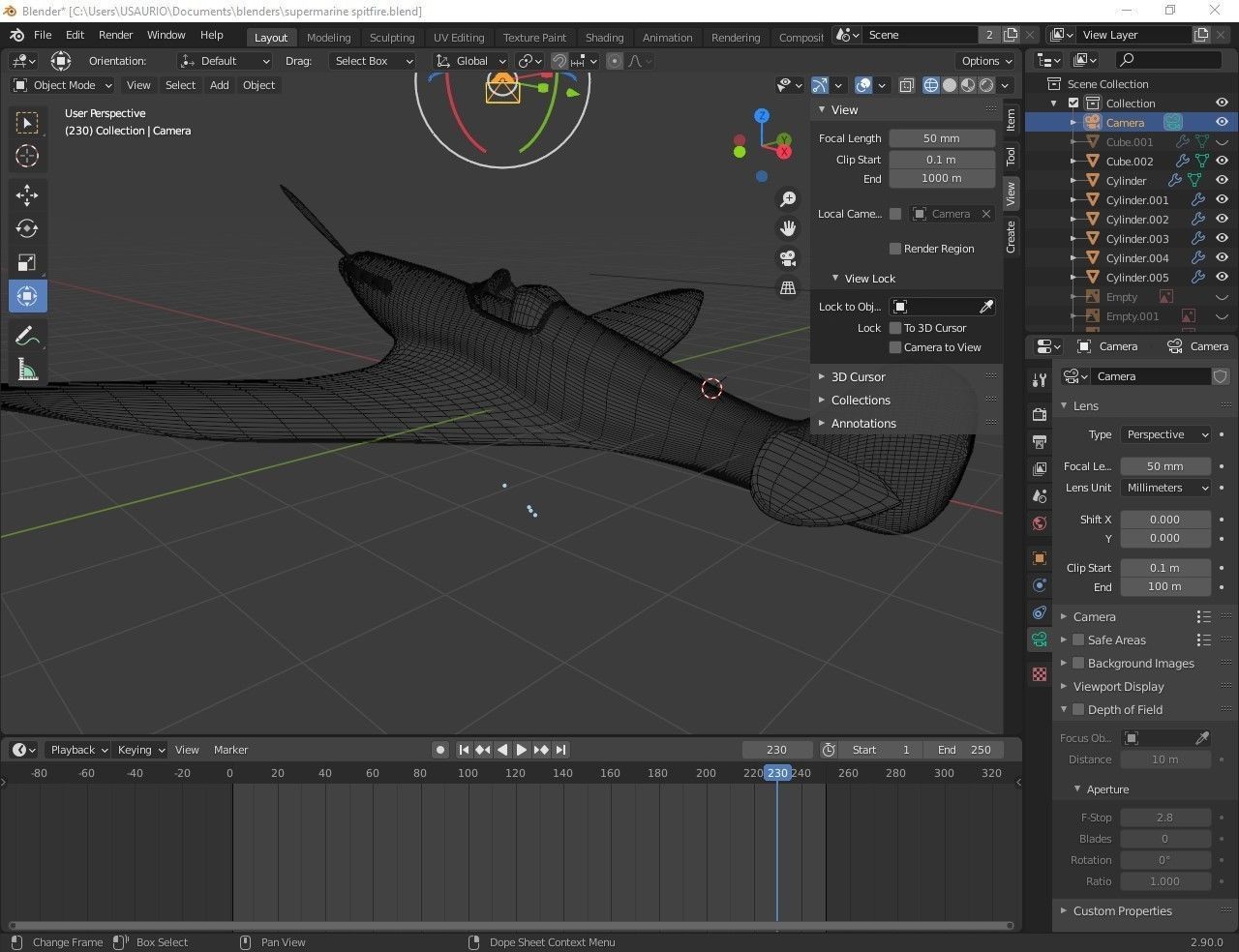Select the Annotate tool
The image size is (1239, 952).
27,336
